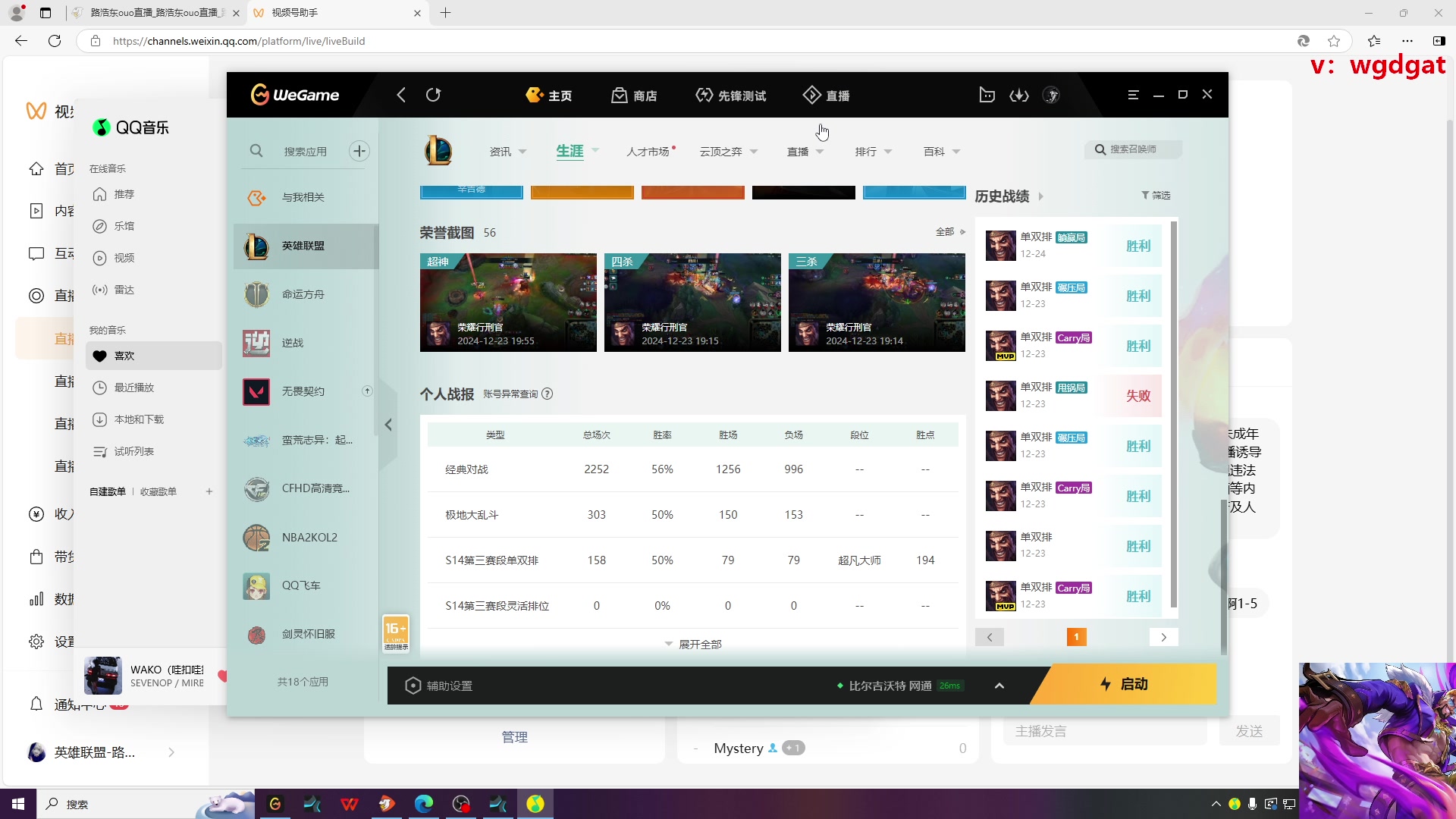Expand the 排行 dropdown

[888, 152]
